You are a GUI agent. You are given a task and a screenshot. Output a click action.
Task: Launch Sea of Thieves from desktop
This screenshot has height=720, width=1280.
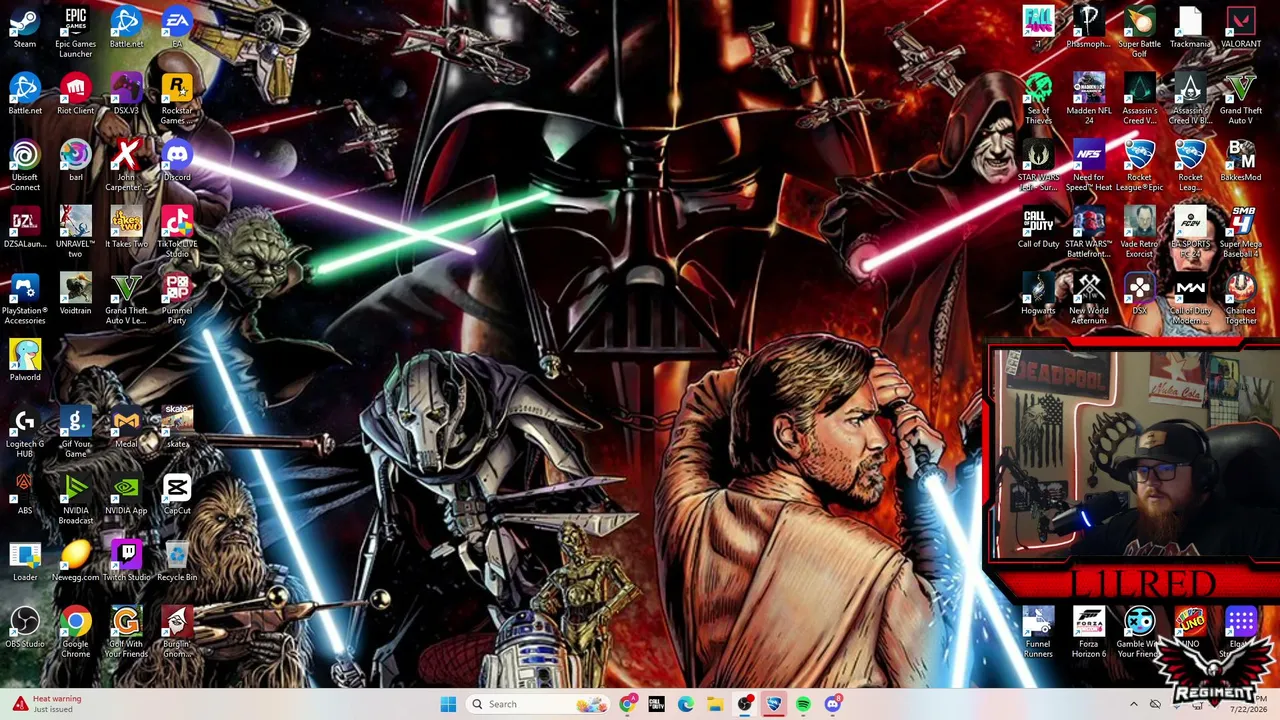click(1038, 99)
